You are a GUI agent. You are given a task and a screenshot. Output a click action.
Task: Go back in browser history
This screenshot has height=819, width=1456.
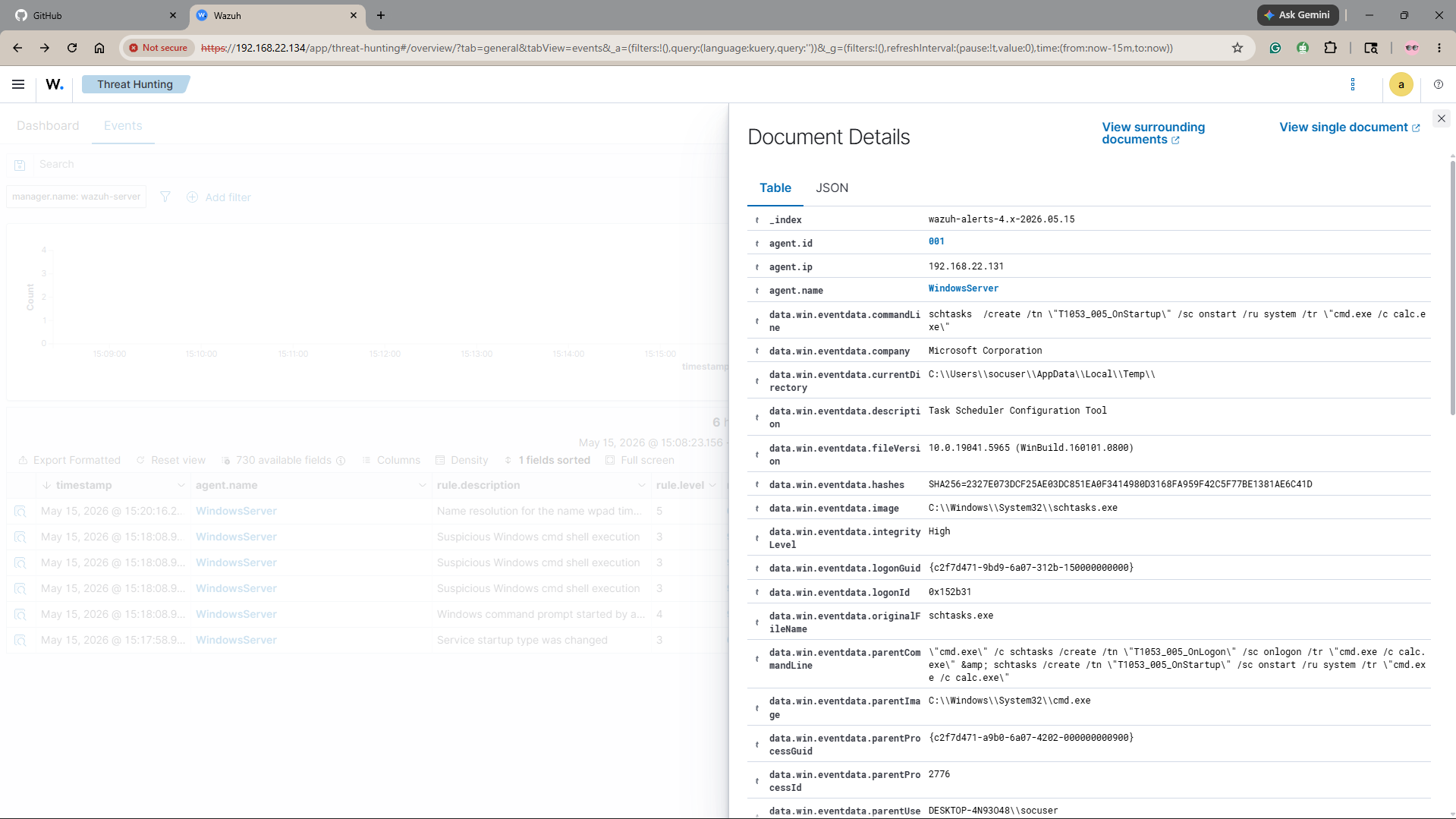coord(17,48)
